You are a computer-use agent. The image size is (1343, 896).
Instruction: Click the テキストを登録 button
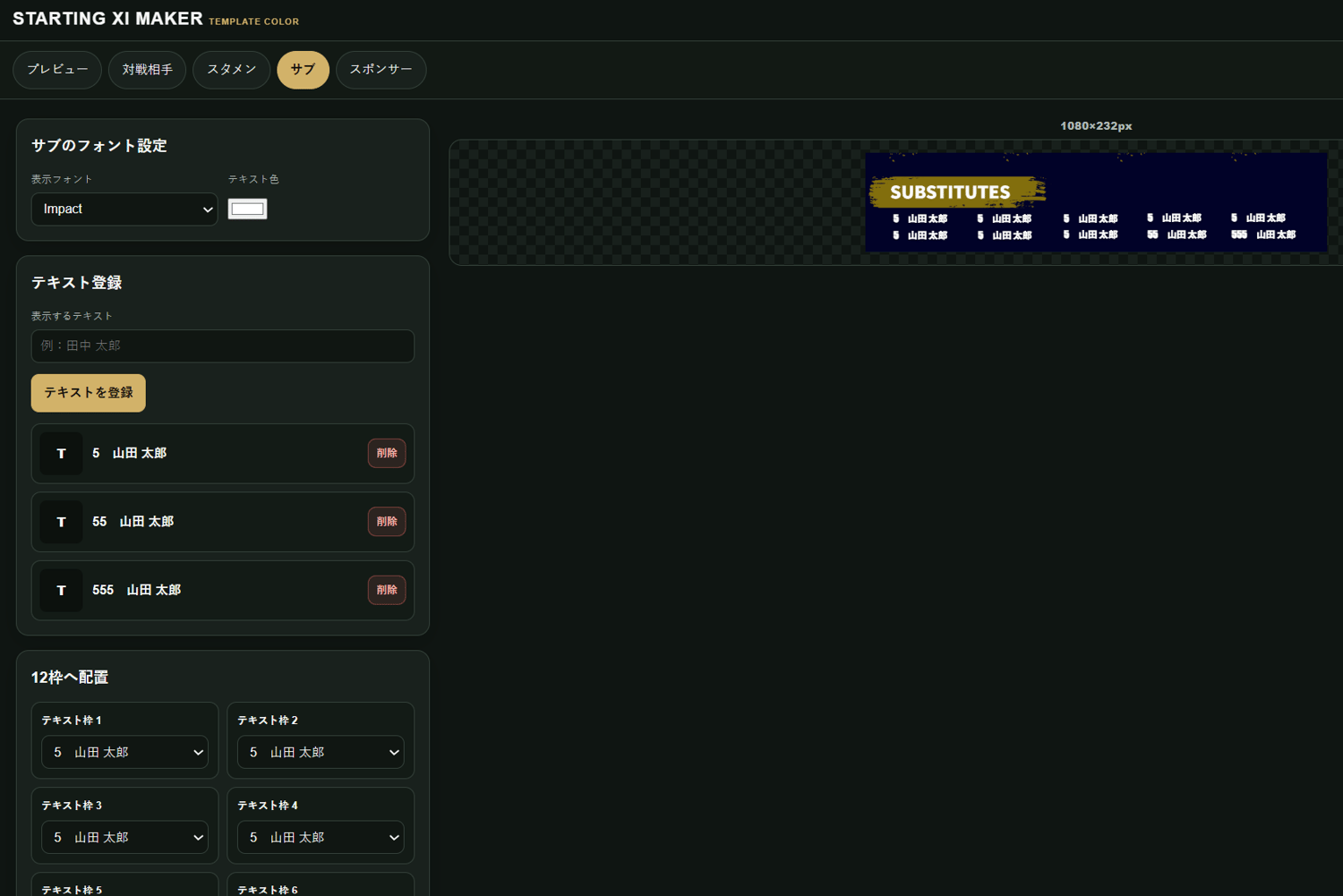pos(89,393)
